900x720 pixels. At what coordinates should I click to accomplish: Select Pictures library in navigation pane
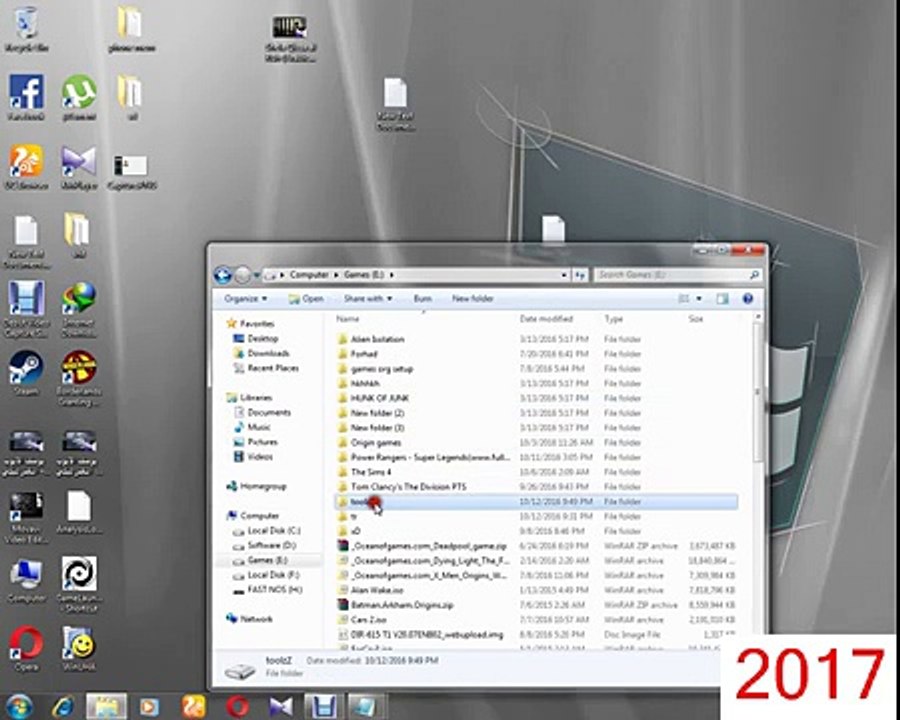click(x=256, y=442)
